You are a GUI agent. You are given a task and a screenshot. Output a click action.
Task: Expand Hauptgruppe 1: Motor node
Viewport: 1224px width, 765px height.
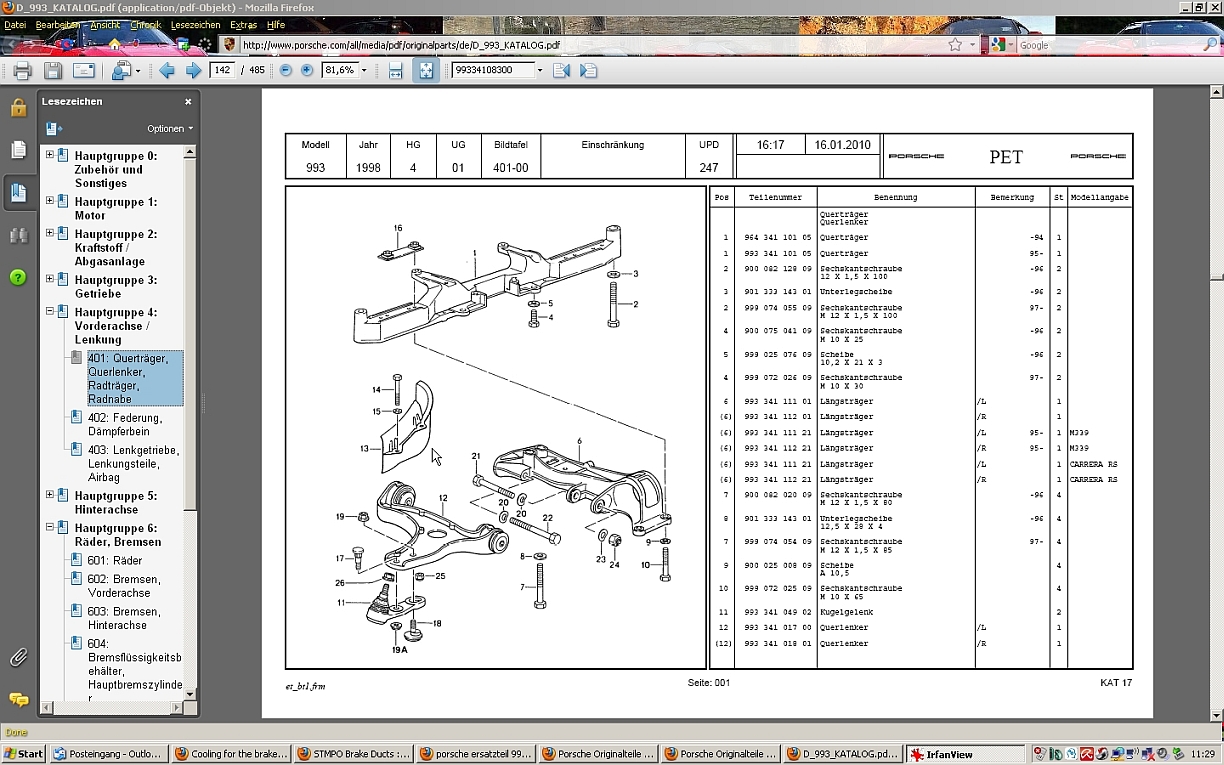pyautogui.click(x=50, y=202)
